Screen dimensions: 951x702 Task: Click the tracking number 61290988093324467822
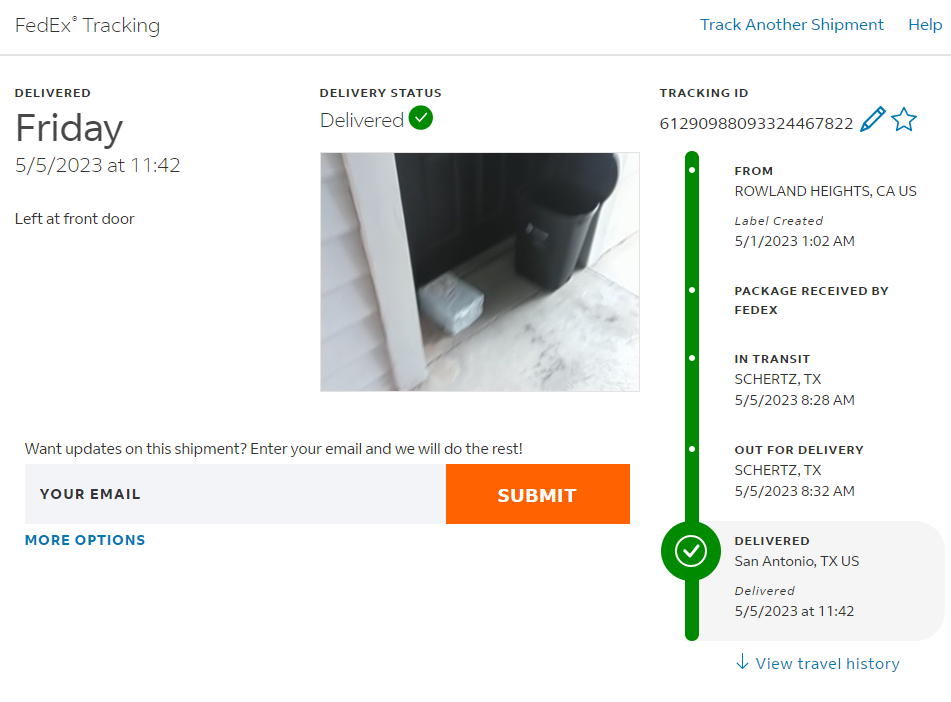[756, 124]
